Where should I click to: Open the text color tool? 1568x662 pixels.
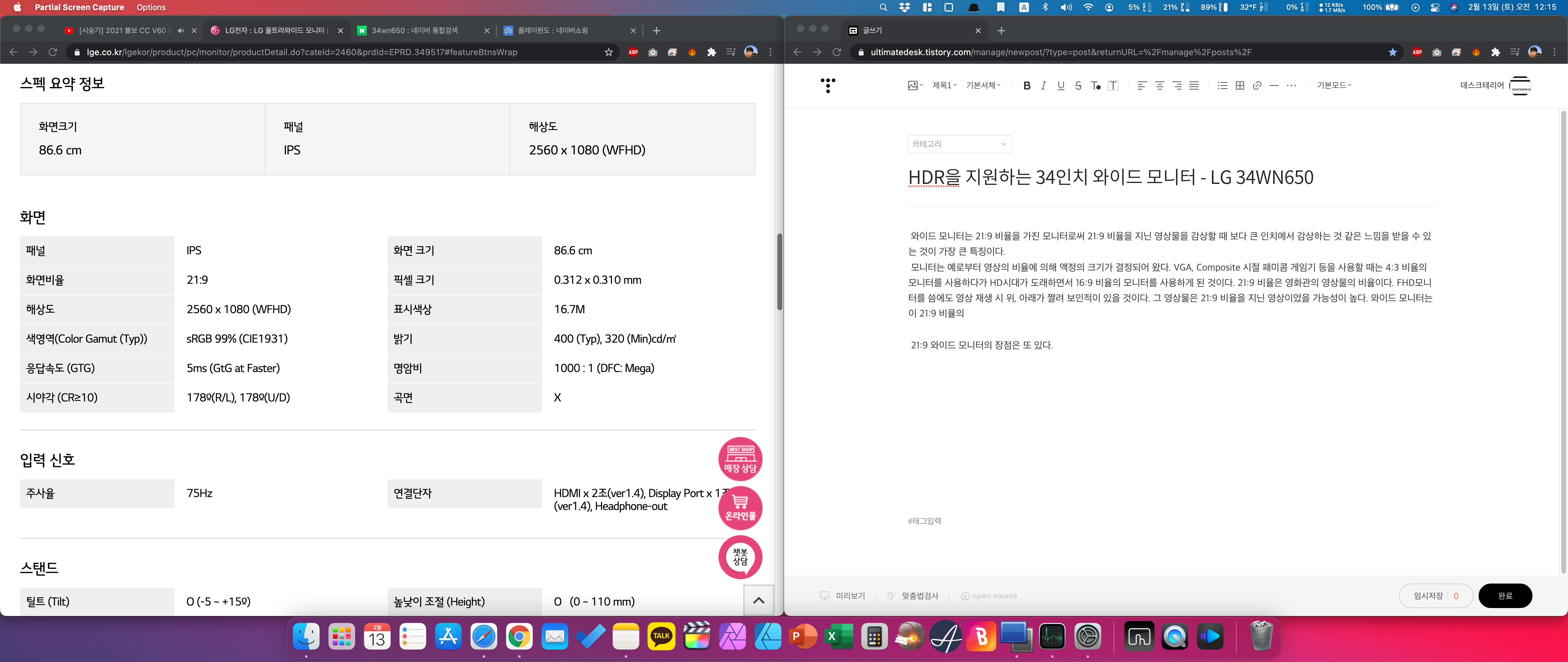pyautogui.click(x=1095, y=86)
